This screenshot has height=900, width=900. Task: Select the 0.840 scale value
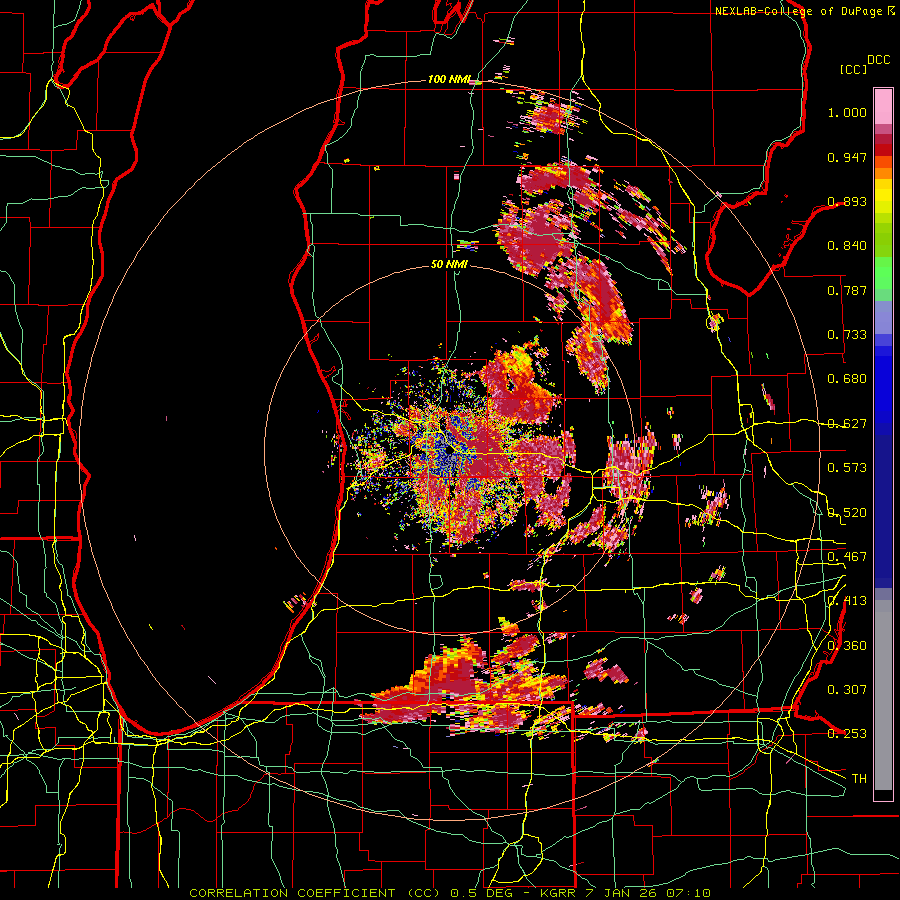coord(847,246)
